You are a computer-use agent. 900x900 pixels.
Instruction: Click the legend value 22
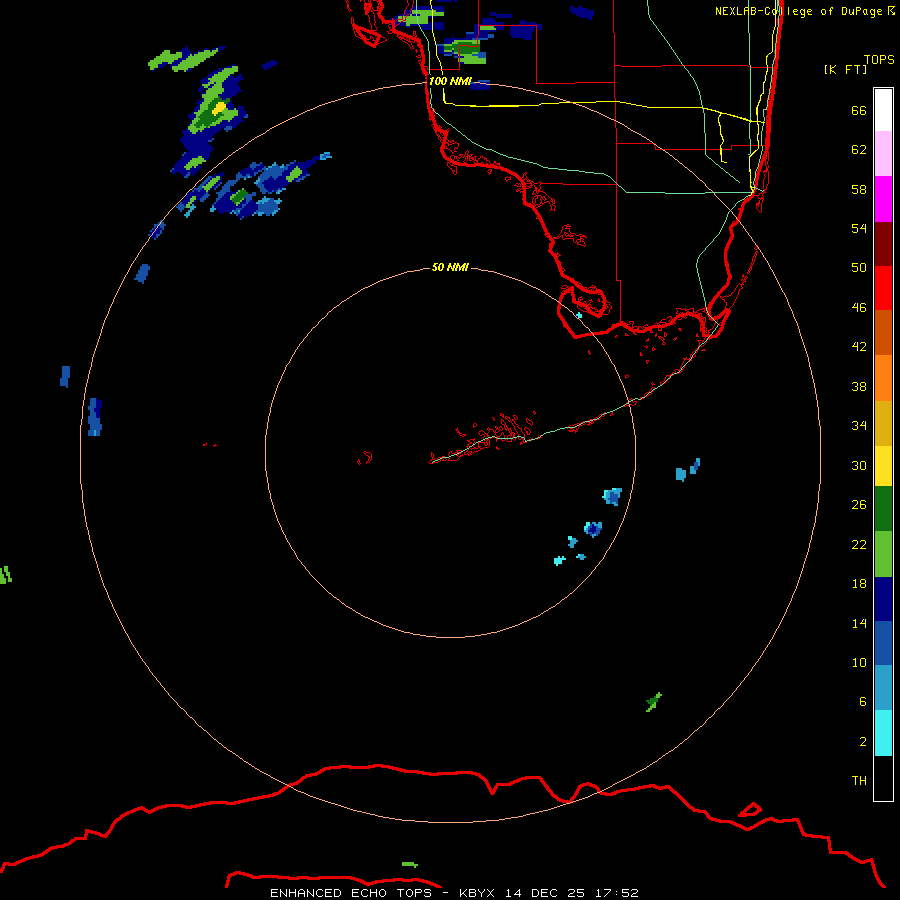coord(859,544)
